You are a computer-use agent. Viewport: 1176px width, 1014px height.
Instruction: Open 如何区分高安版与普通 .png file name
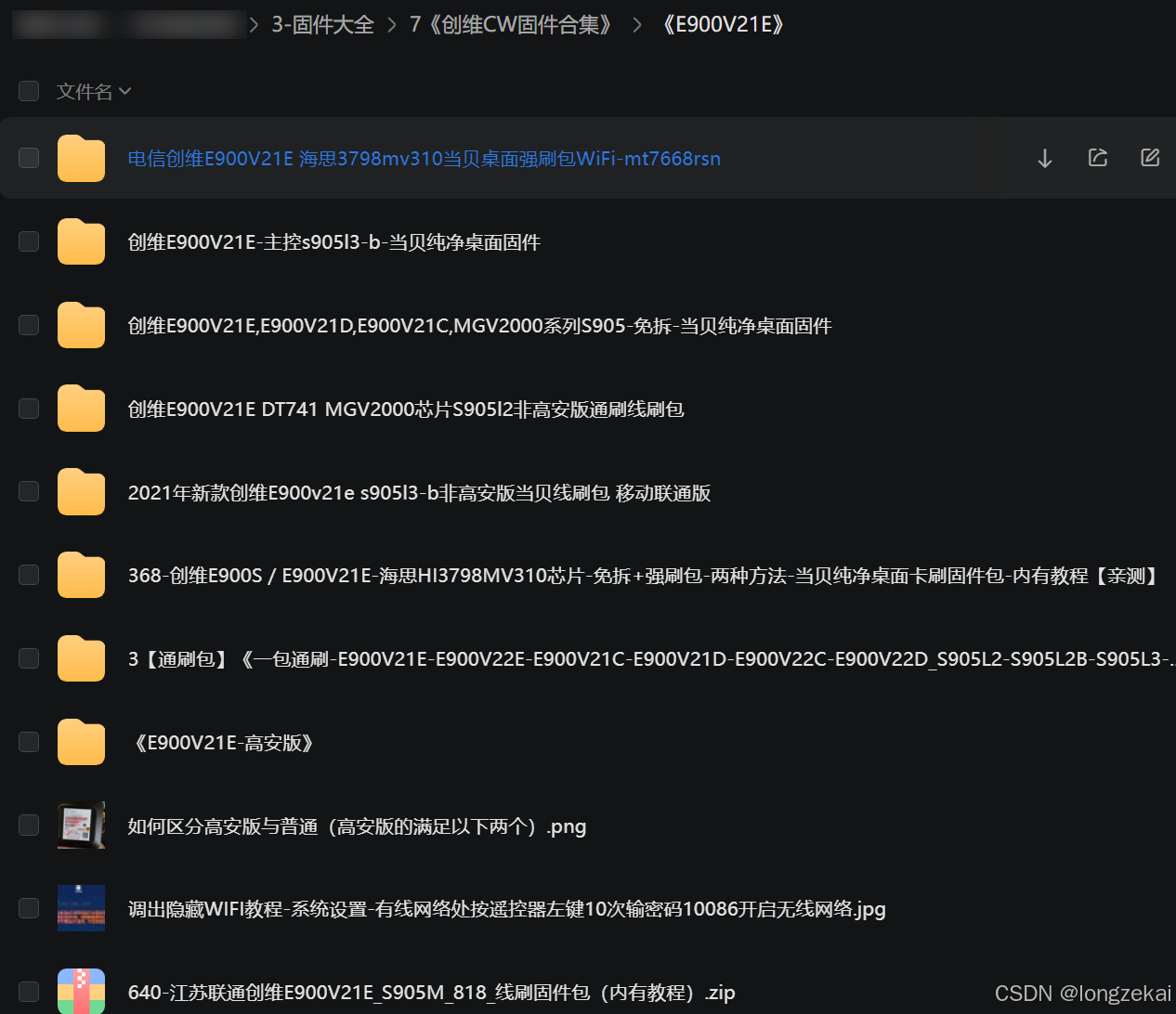(x=357, y=826)
